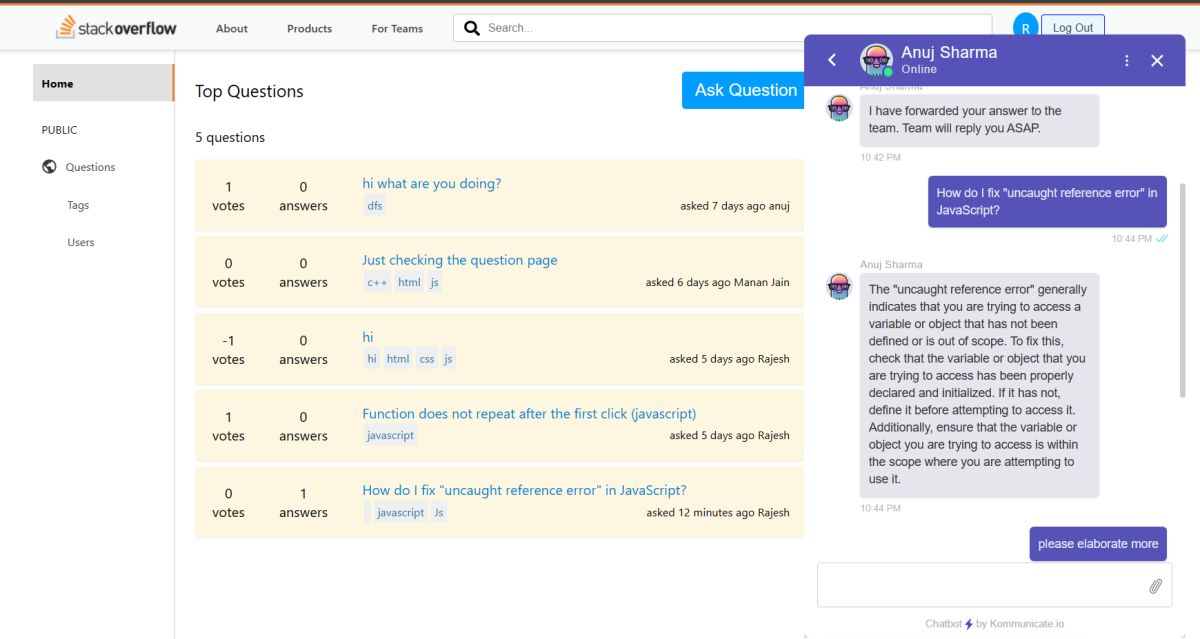Image resolution: width=1200 pixels, height=639 pixels.
Task: Click the PUBLIC sidebar label
Action: pos(59,130)
